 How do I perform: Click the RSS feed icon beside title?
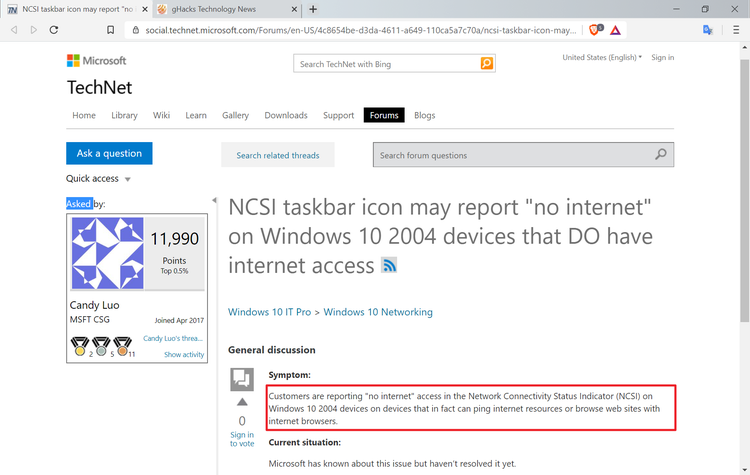pyautogui.click(x=389, y=265)
